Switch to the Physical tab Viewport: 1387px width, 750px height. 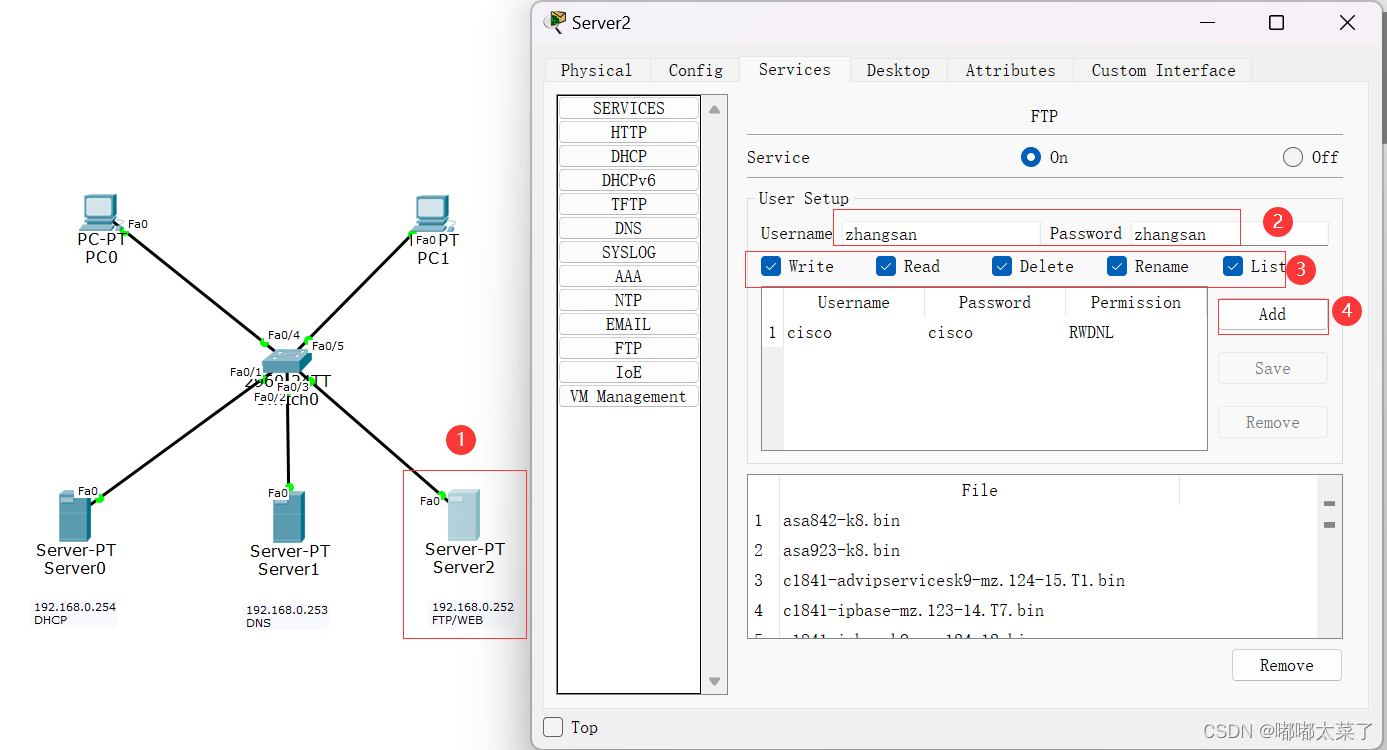tap(597, 70)
